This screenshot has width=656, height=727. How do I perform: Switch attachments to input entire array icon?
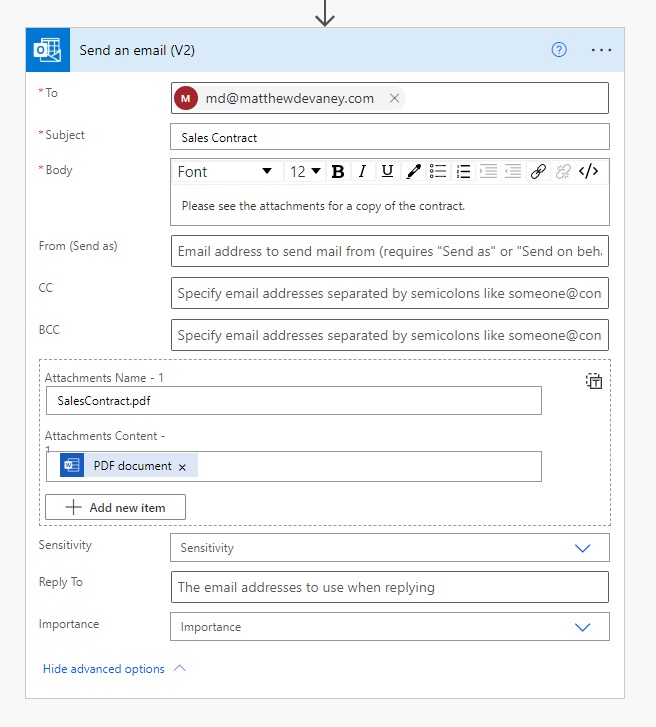point(594,381)
